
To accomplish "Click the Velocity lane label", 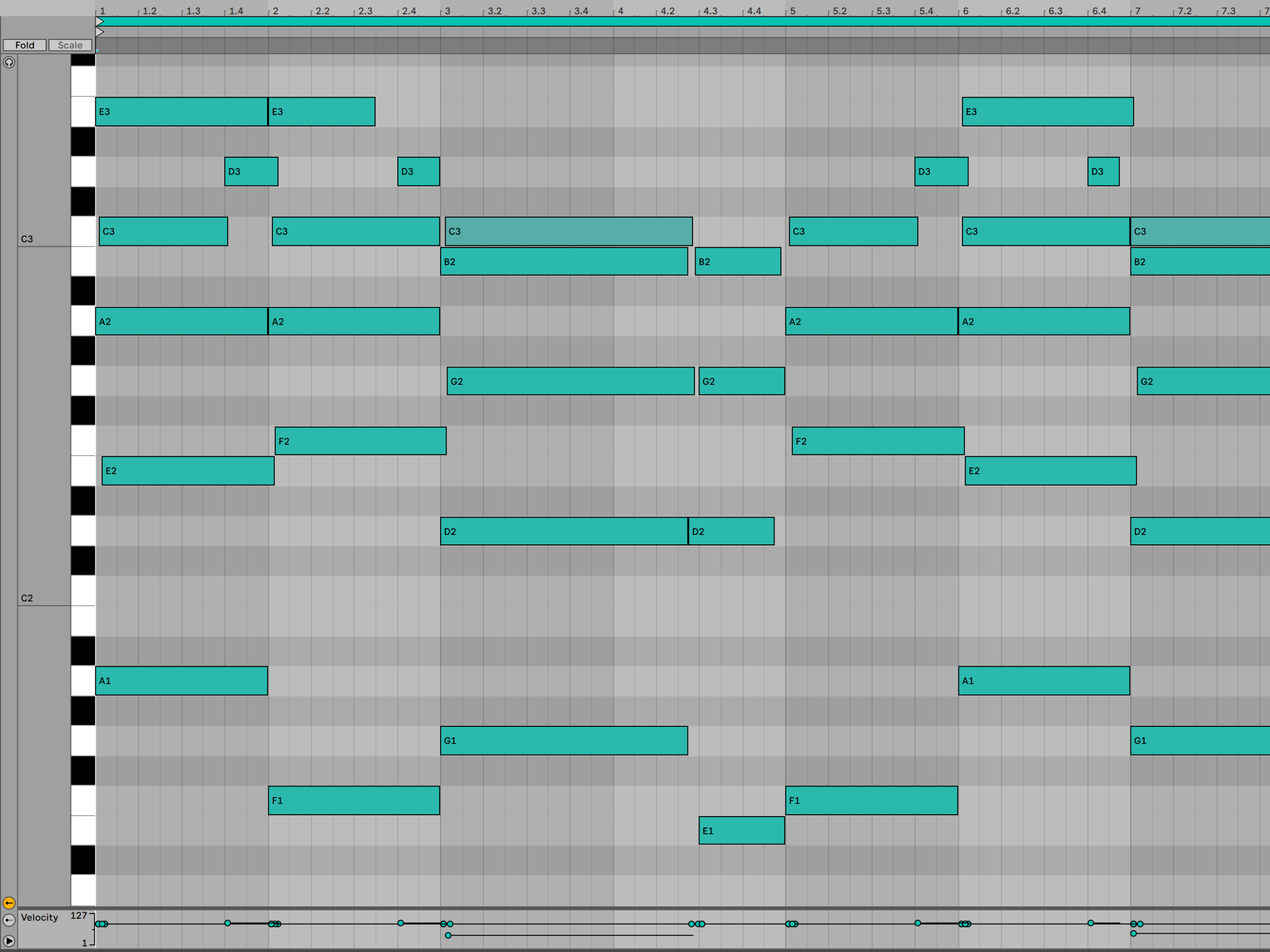I will click(39, 918).
